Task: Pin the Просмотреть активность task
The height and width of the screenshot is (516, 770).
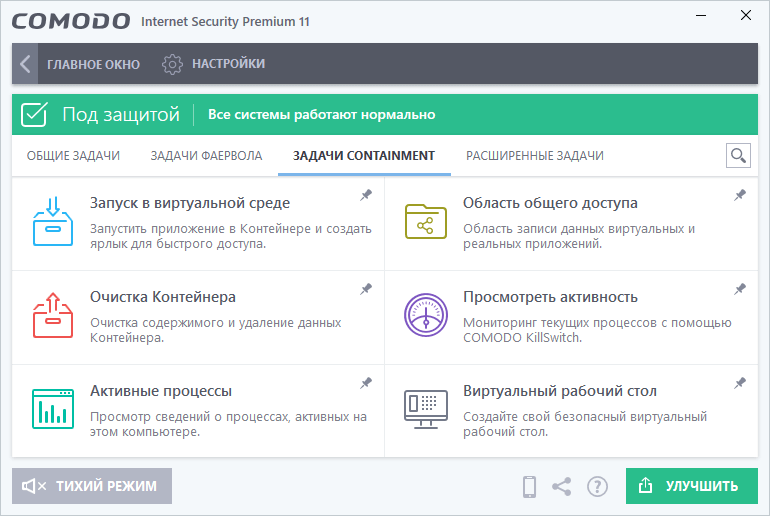Action: coord(740,289)
